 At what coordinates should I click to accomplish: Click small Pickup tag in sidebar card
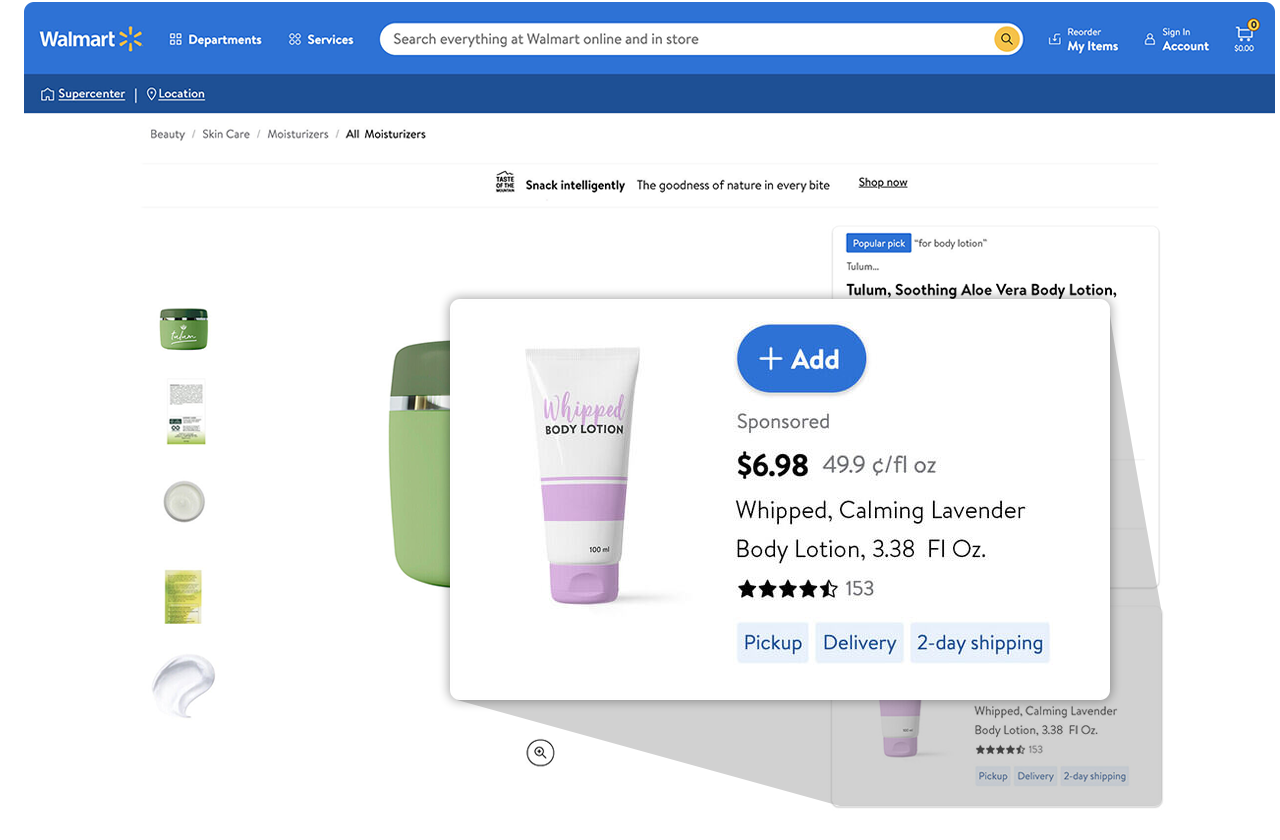(993, 776)
